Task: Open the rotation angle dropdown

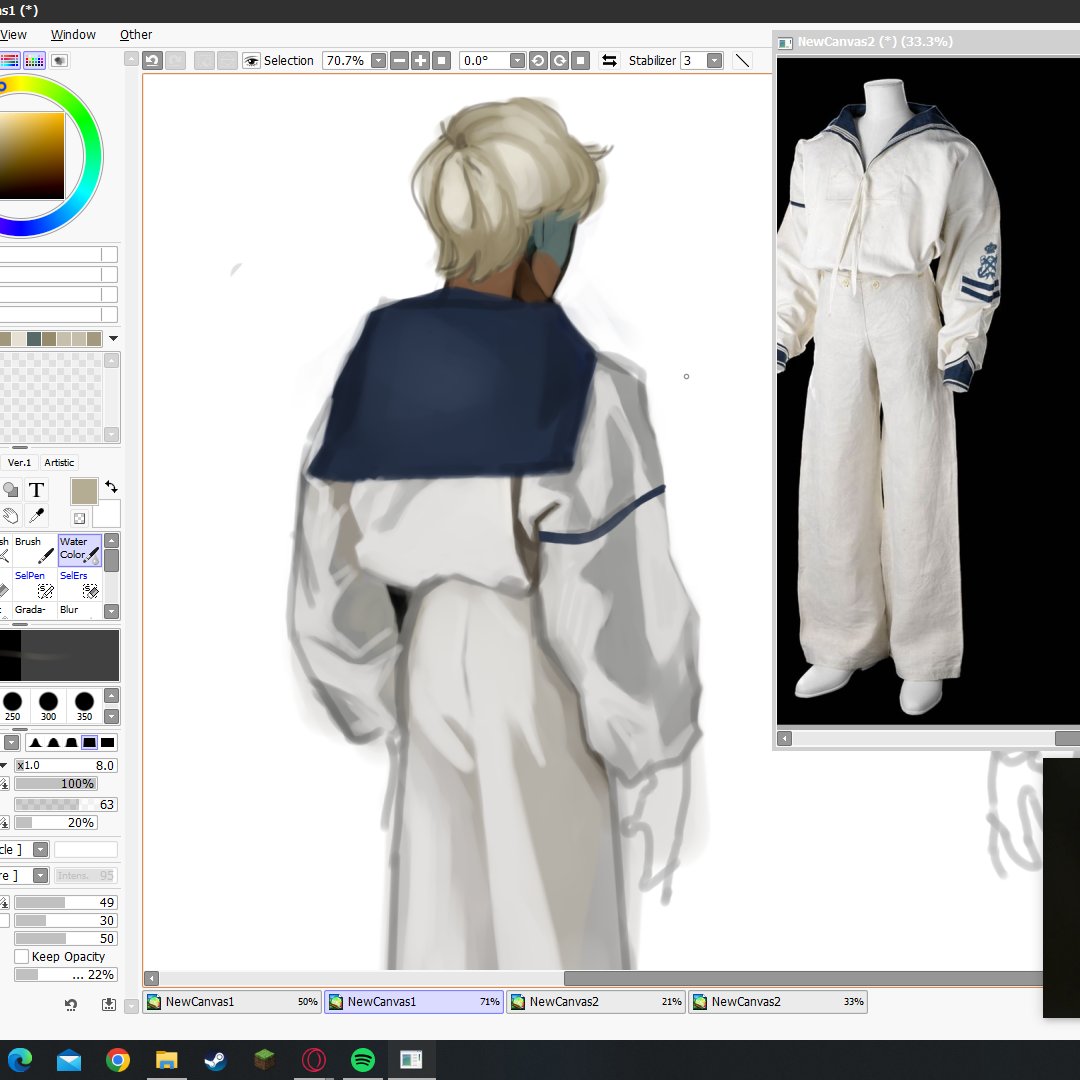Action: [517, 61]
